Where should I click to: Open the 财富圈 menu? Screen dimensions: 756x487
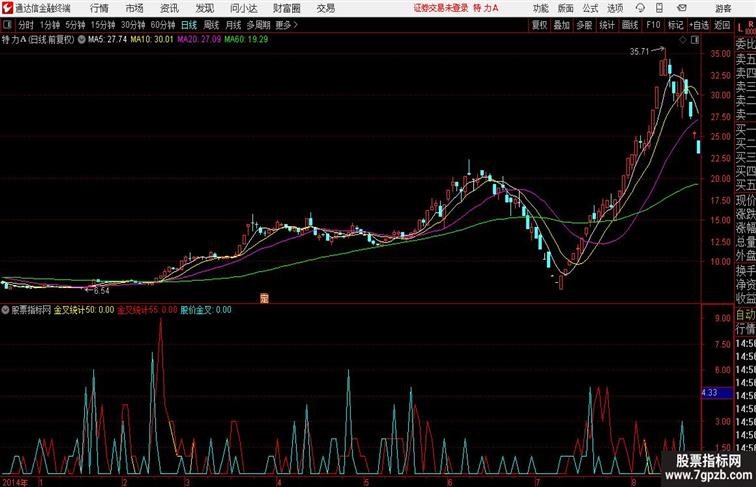click(x=286, y=8)
